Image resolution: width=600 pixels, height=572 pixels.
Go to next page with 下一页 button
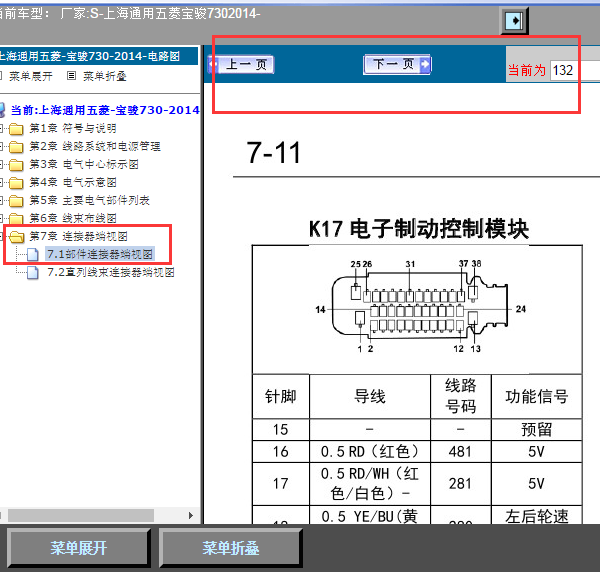[x=397, y=64]
